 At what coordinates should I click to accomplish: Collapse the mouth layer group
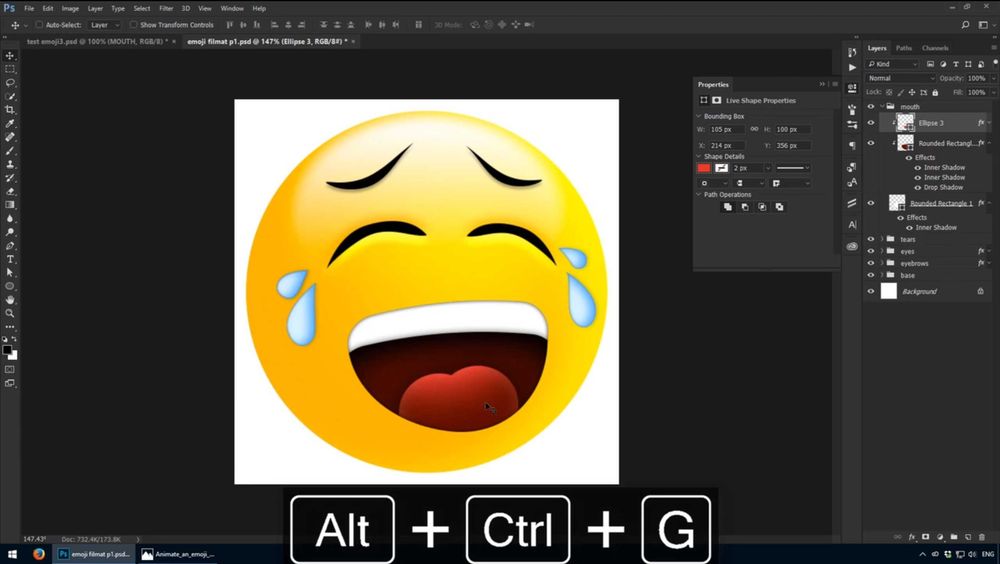882,107
